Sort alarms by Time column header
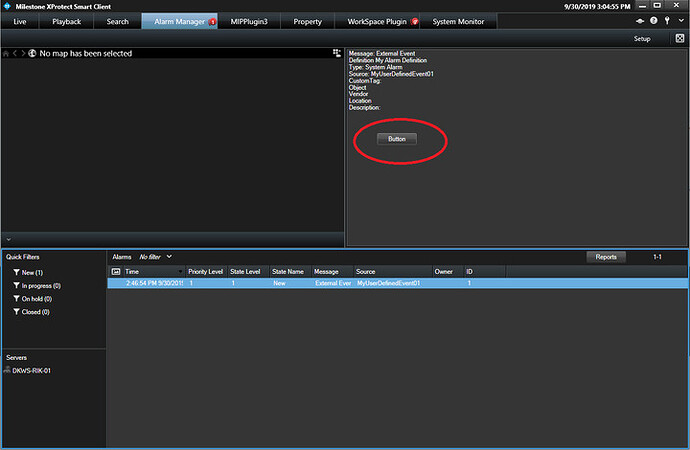The image size is (690, 450). pyautogui.click(x=150, y=271)
